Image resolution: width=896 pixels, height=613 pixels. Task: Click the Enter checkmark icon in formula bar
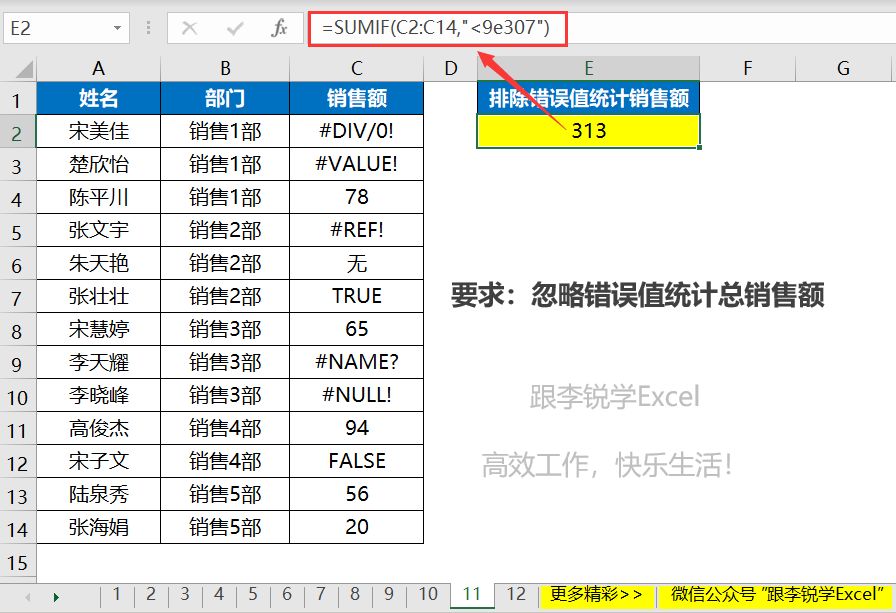pos(235,29)
